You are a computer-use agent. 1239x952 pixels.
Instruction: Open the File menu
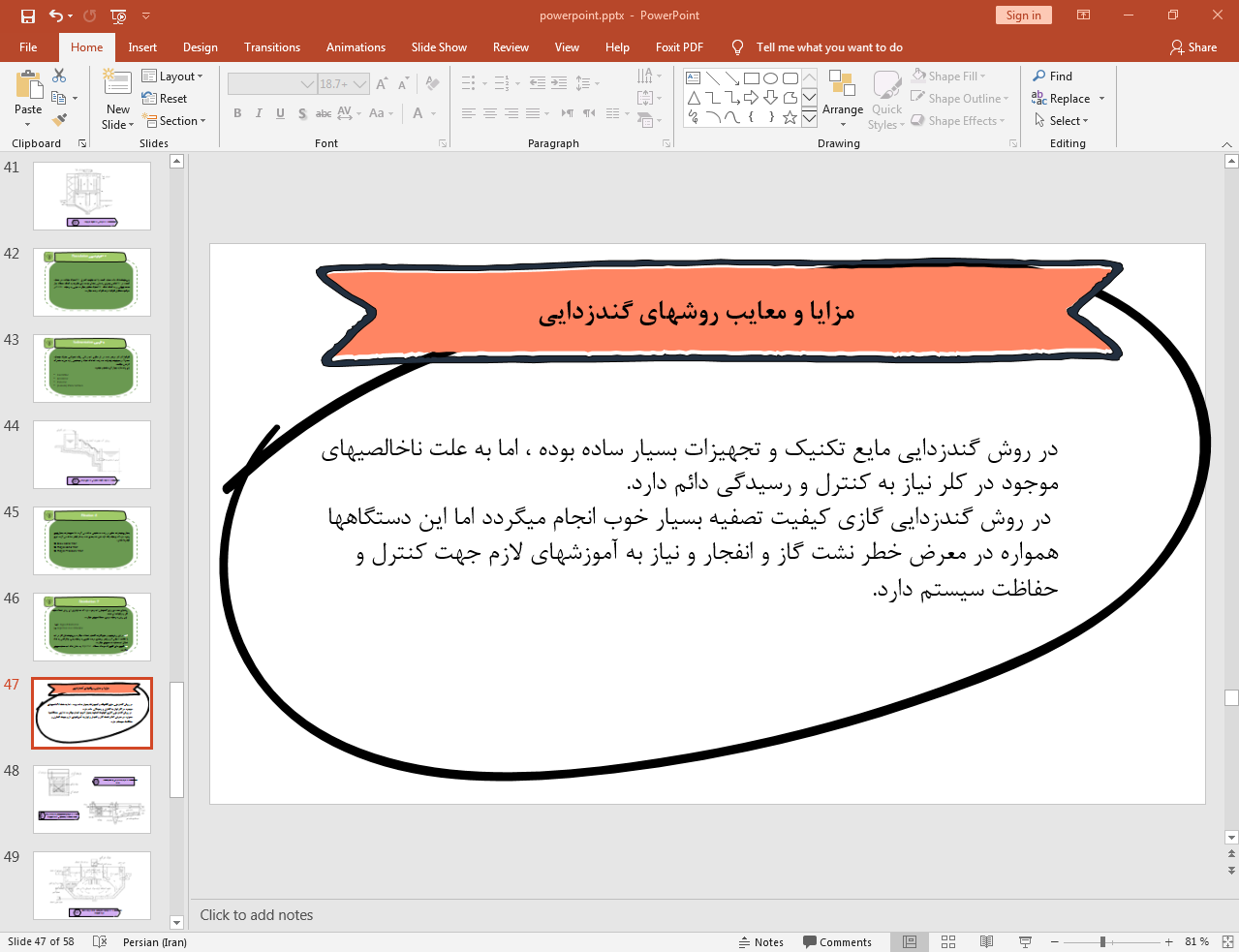28,47
